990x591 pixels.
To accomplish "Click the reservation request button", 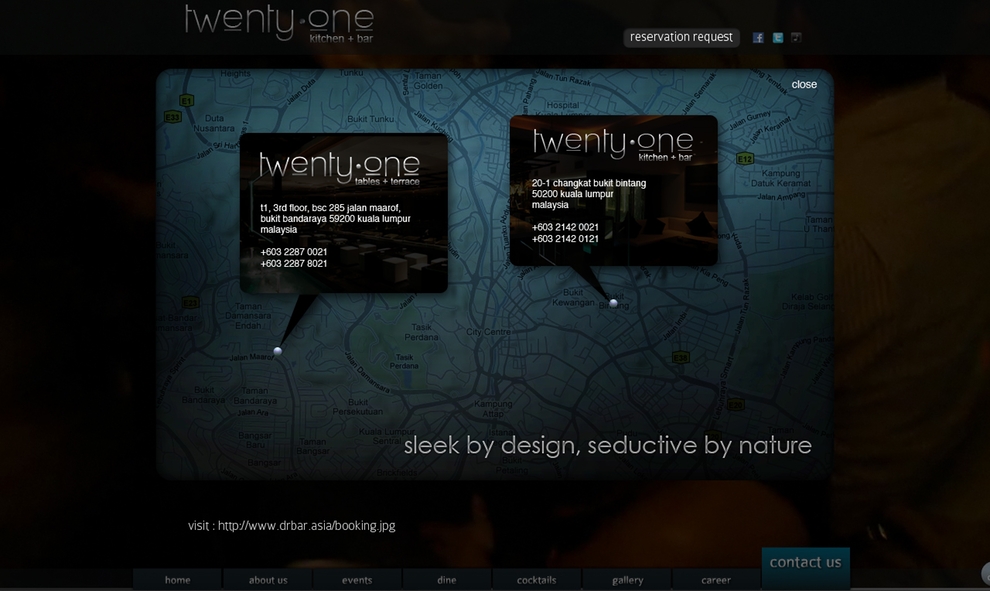I will (x=681, y=37).
